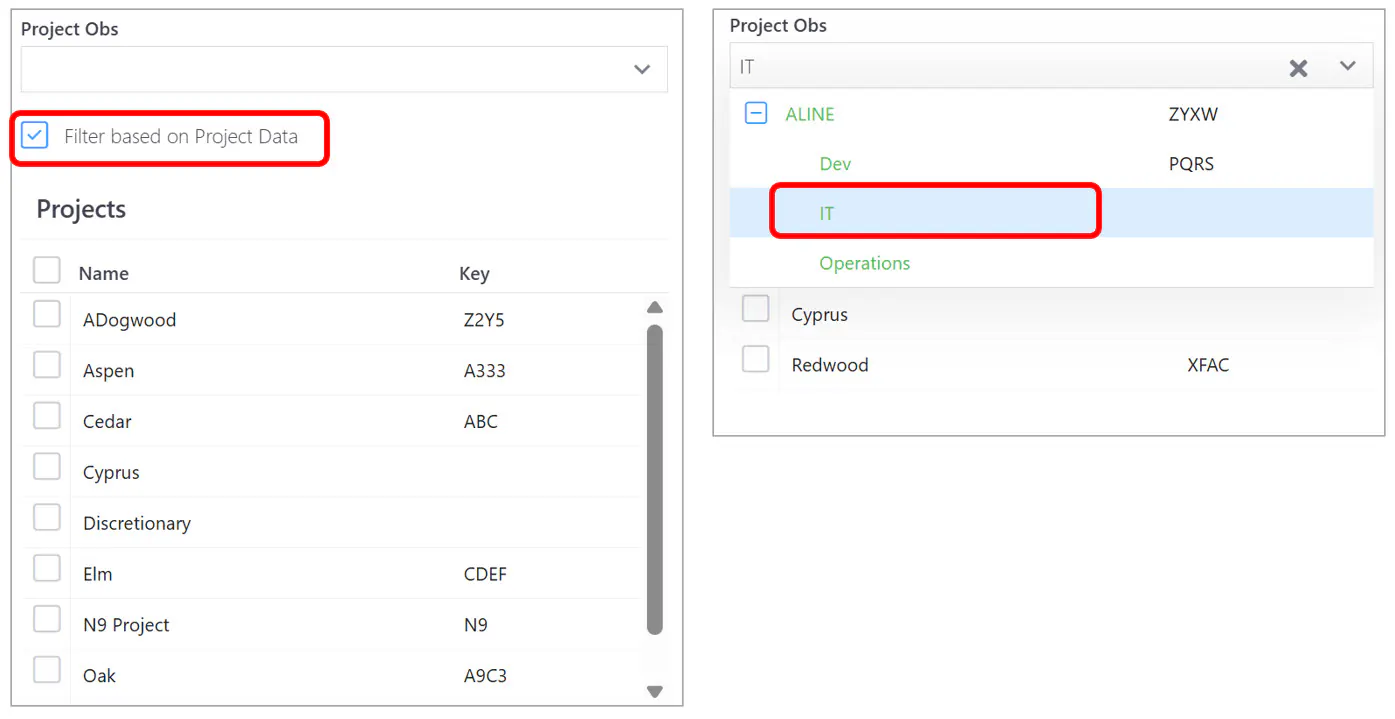Viewport: 1395px width, 719px height.
Task: Check the Elm project checkbox
Action: (x=47, y=569)
